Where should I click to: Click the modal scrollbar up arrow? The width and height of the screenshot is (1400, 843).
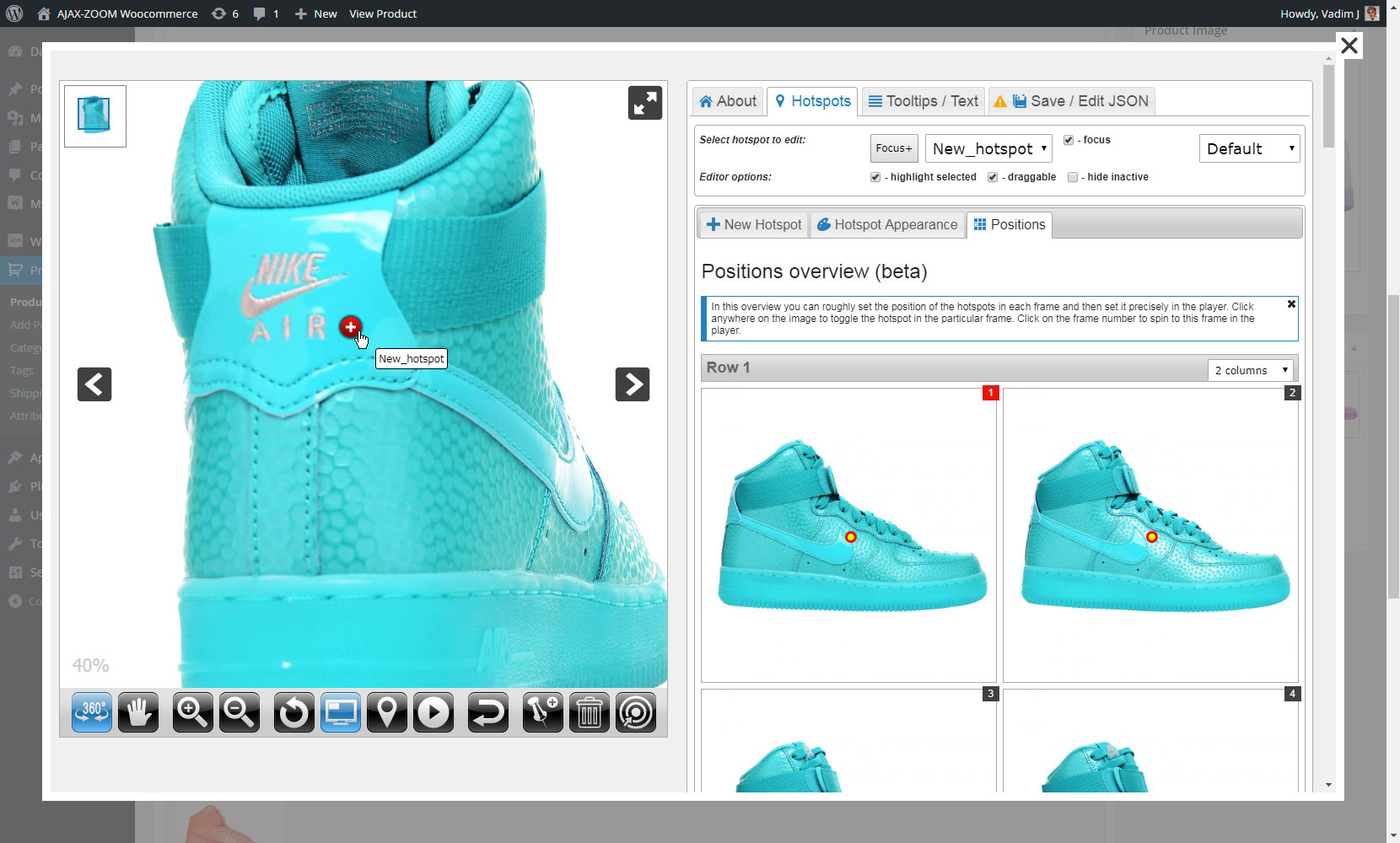click(1328, 57)
